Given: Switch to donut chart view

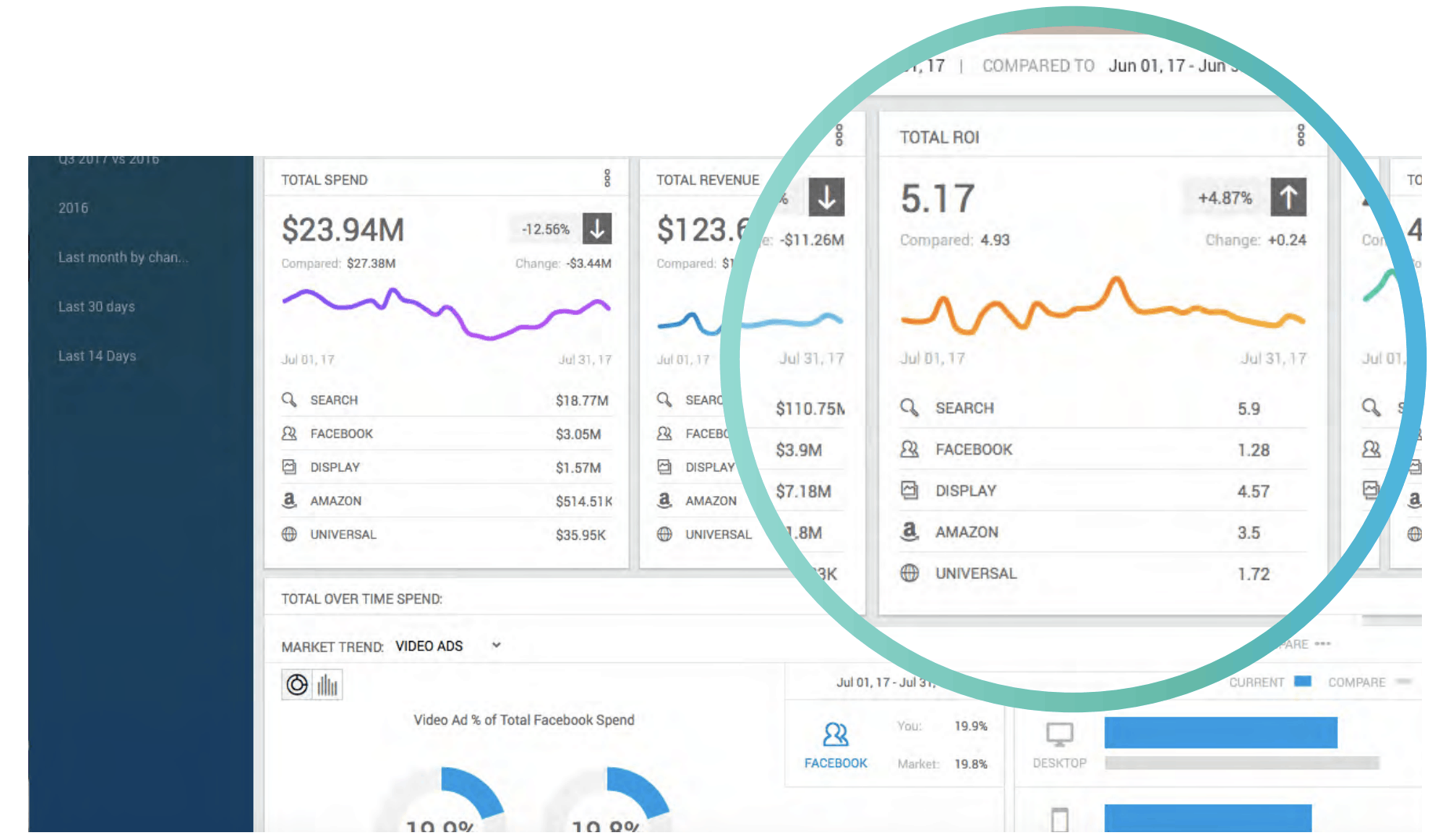Looking at the screenshot, I should click(297, 685).
